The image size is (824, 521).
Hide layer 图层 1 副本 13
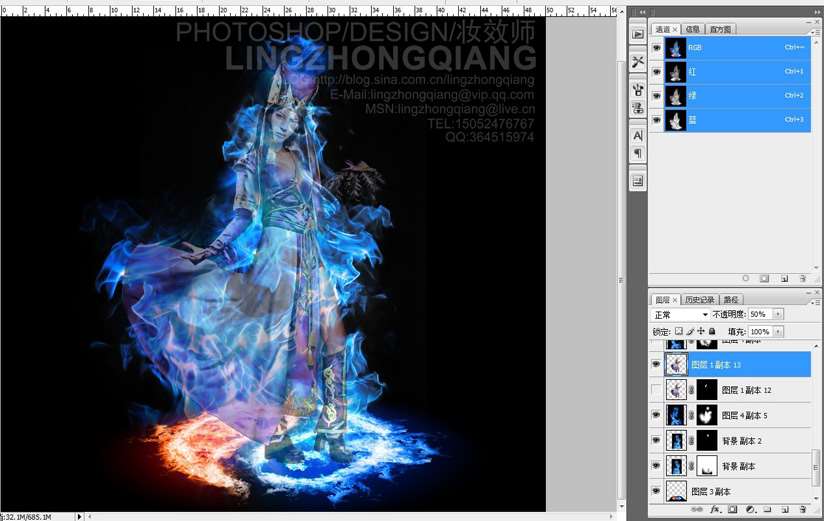(x=656, y=364)
